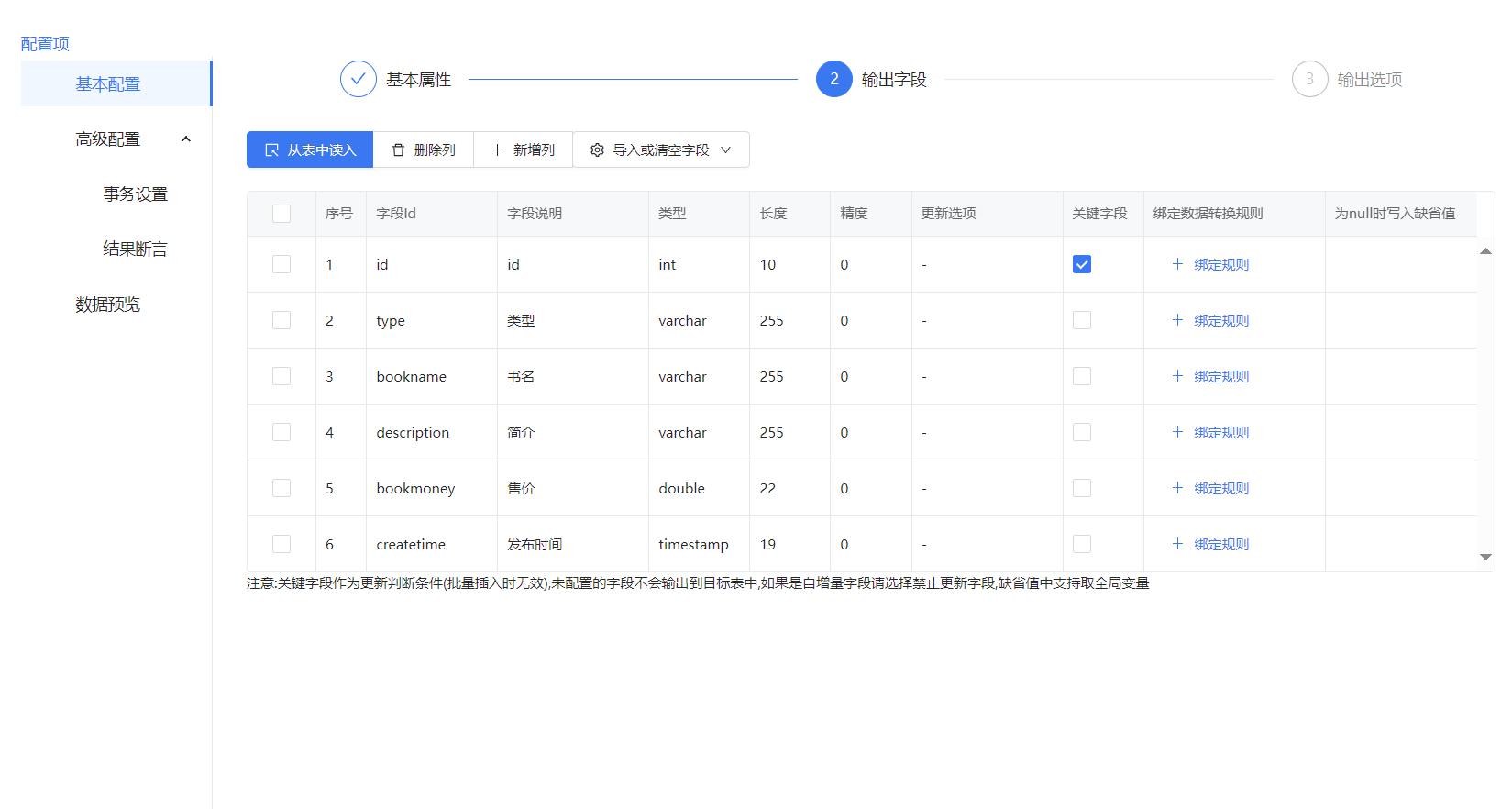This screenshot has width=1512, height=809.
Task: Go to the 输出字段 step label
Action: pos(894,80)
